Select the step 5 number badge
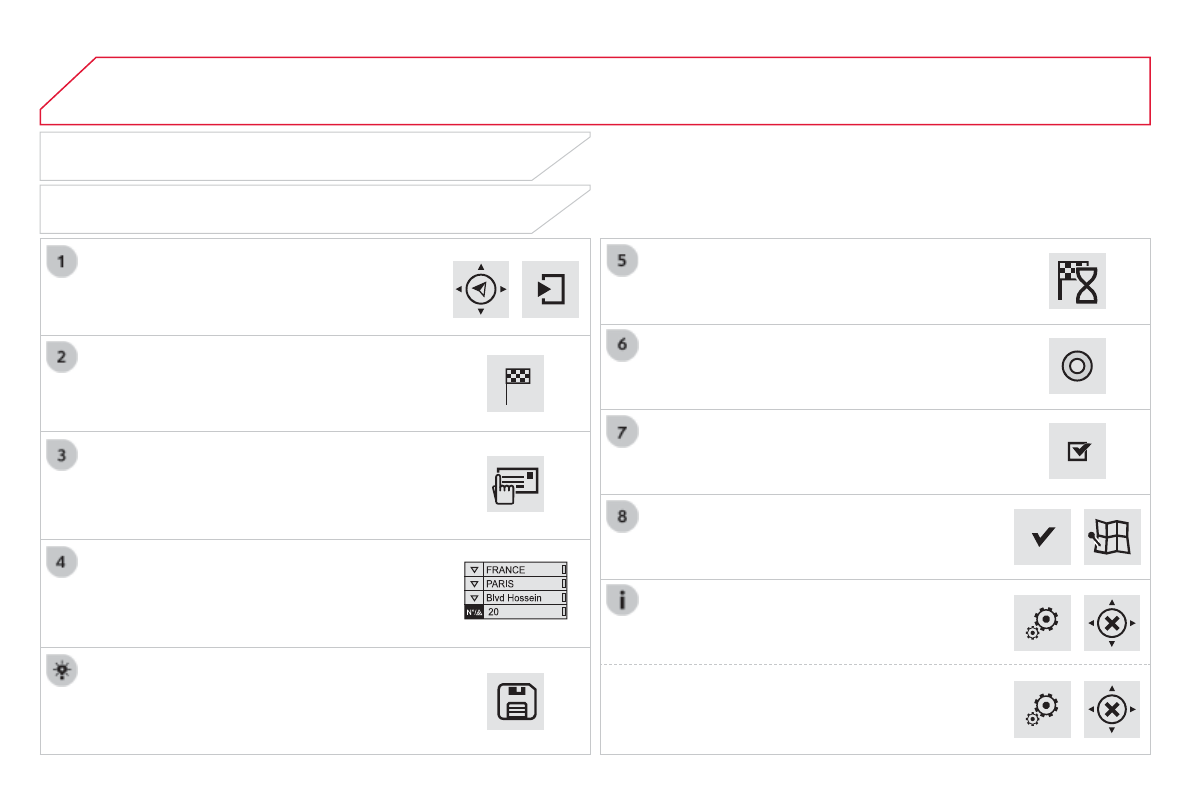 point(622,261)
